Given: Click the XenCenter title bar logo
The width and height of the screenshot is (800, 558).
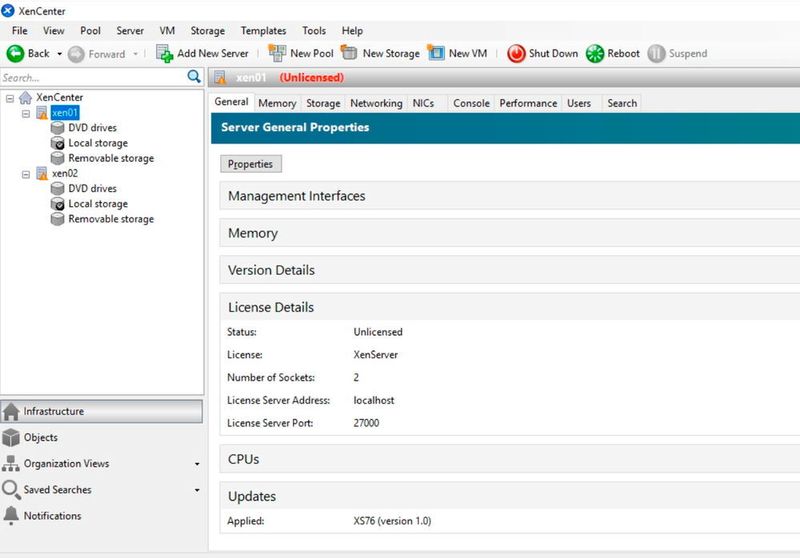Looking at the screenshot, I should coord(8,11).
